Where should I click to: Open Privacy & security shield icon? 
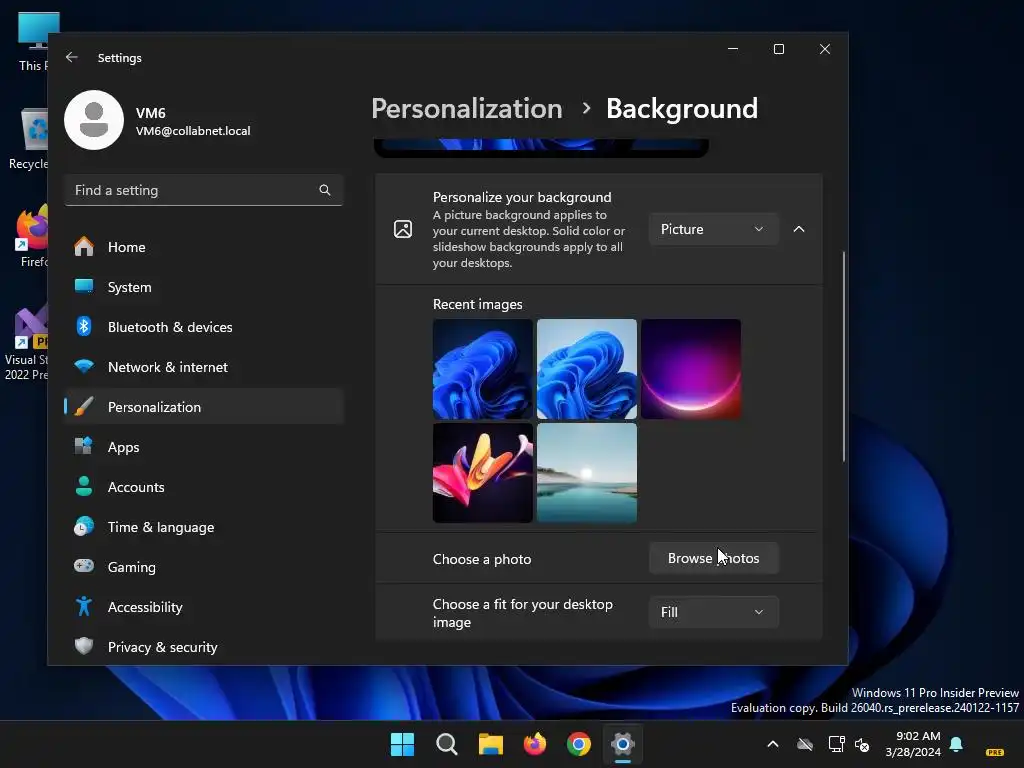pyautogui.click(x=84, y=647)
